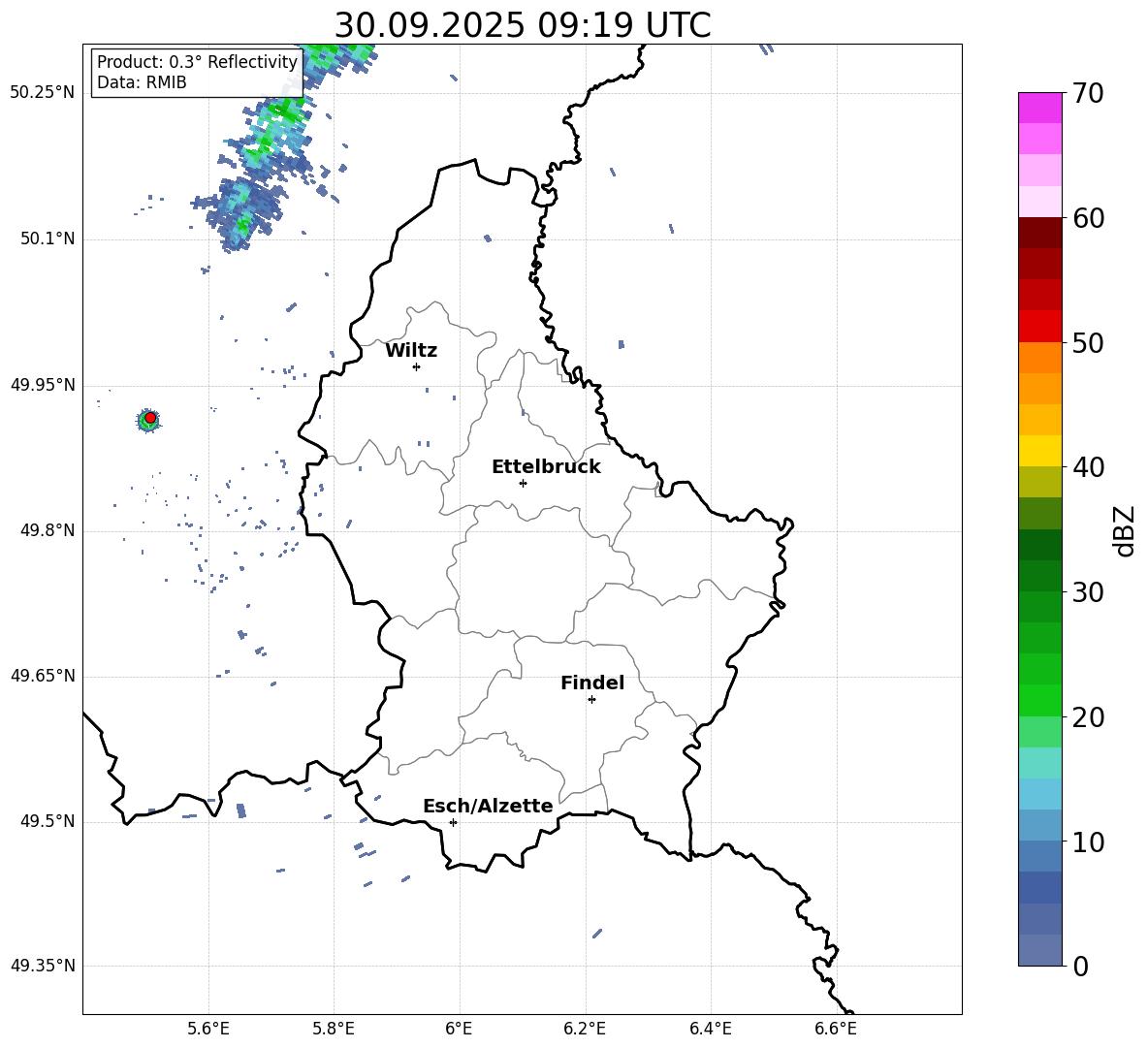Click the 70 tick on the colorbar
This screenshot has width=1148, height=1048.
[1088, 93]
